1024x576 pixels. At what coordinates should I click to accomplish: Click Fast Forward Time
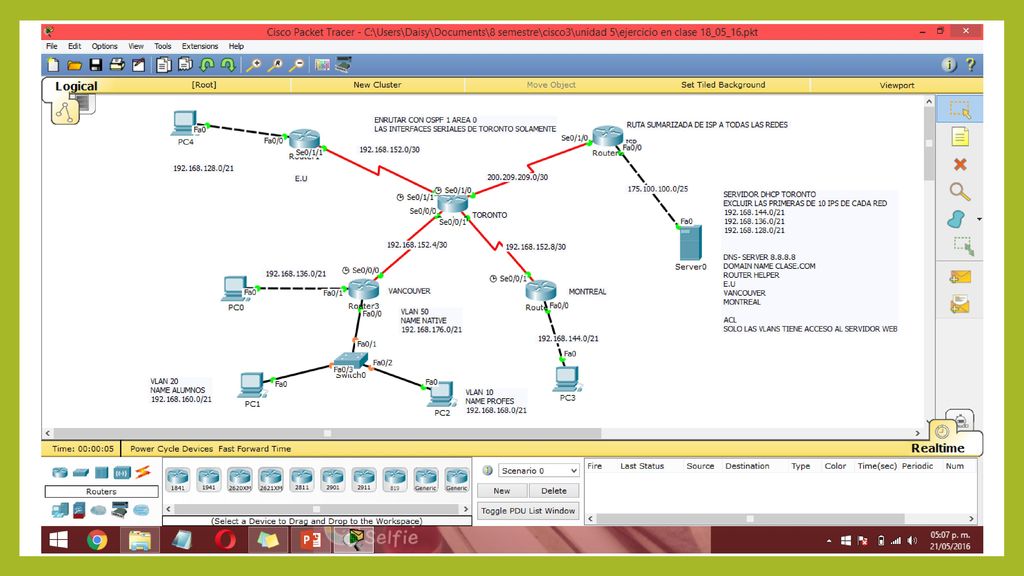click(255, 449)
